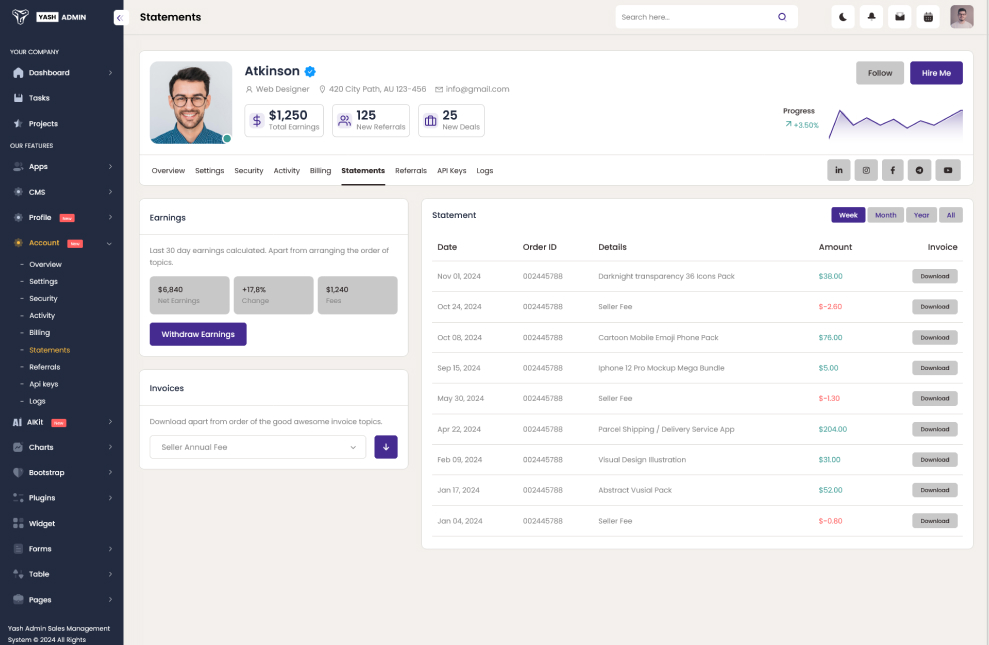Viewport: 989px width, 645px height.
Task: Toggle dark mode moon icon
Action: [x=843, y=17]
